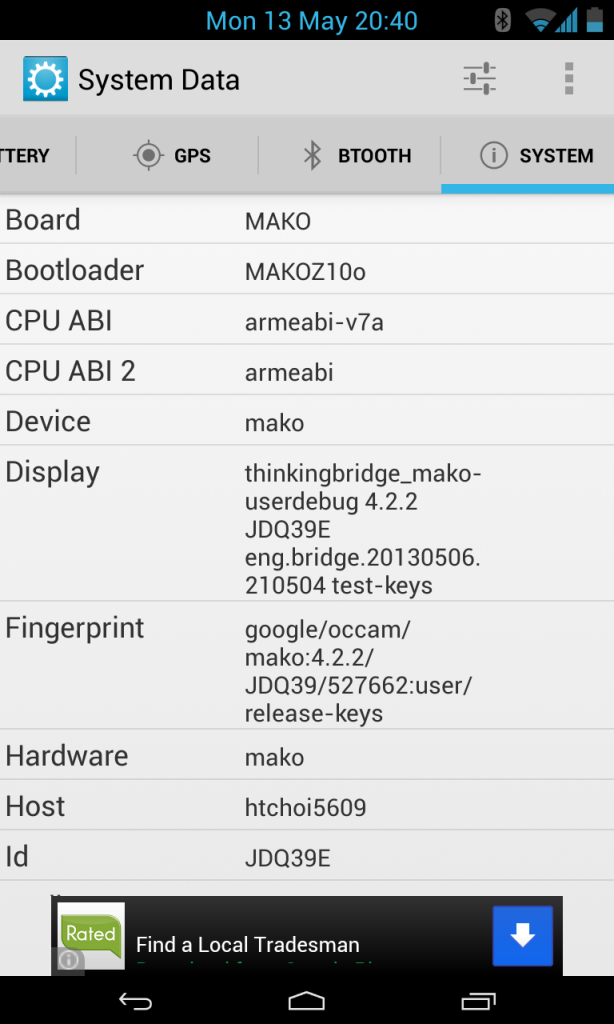The width and height of the screenshot is (614, 1024).
Task: Open the sliders settings icon
Action: point(480,79)
